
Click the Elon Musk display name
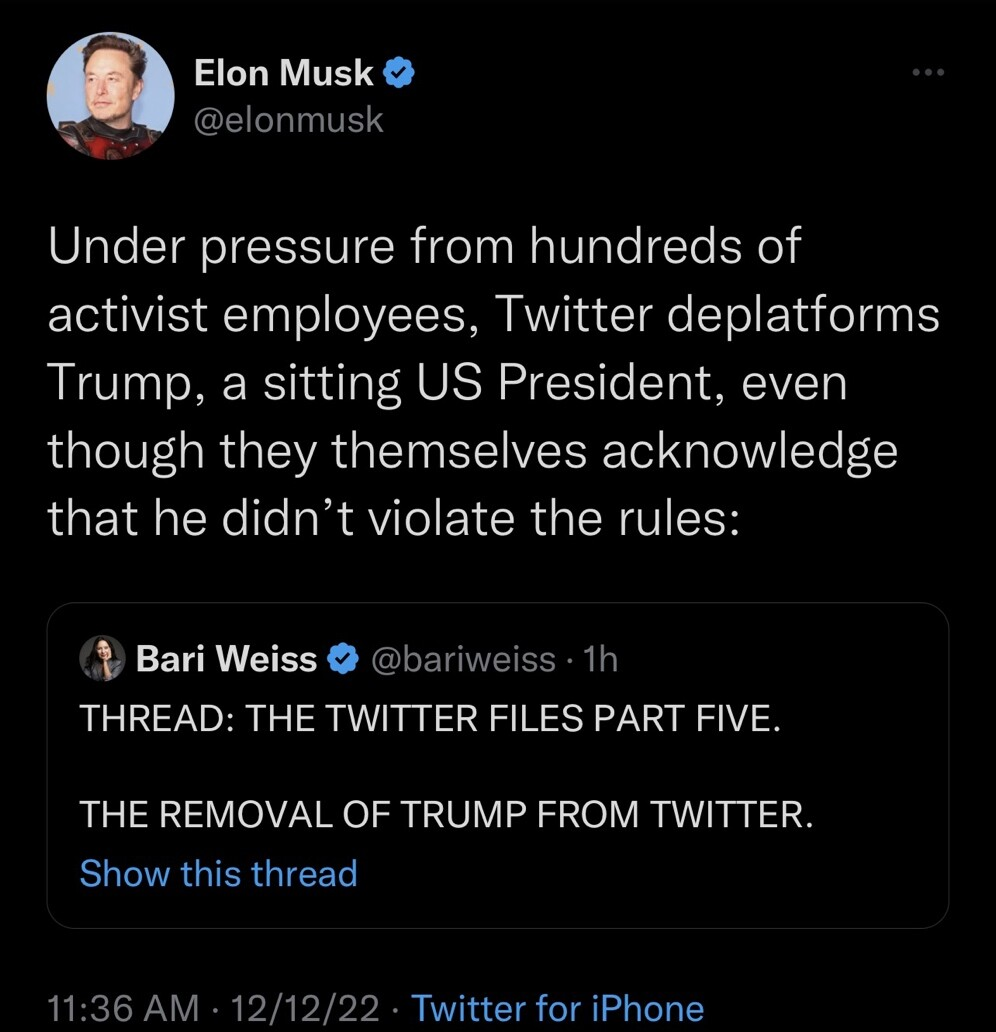click(284, 73)
